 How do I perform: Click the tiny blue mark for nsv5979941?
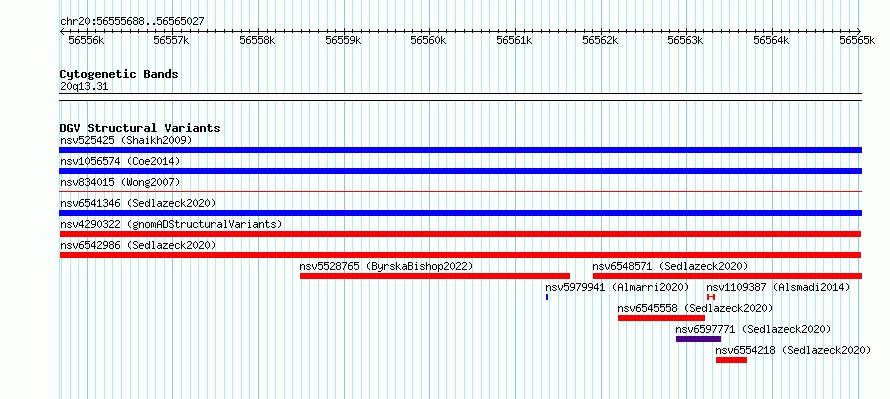[547, 297]
